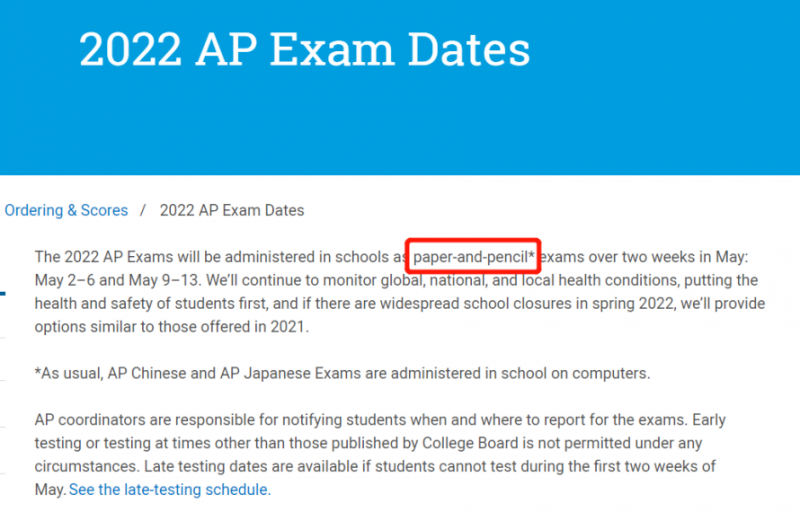This screenshot has height=512, width=800.
Task: Open the Ordering & Scores breadcrumb link
Action: [66, 210]
